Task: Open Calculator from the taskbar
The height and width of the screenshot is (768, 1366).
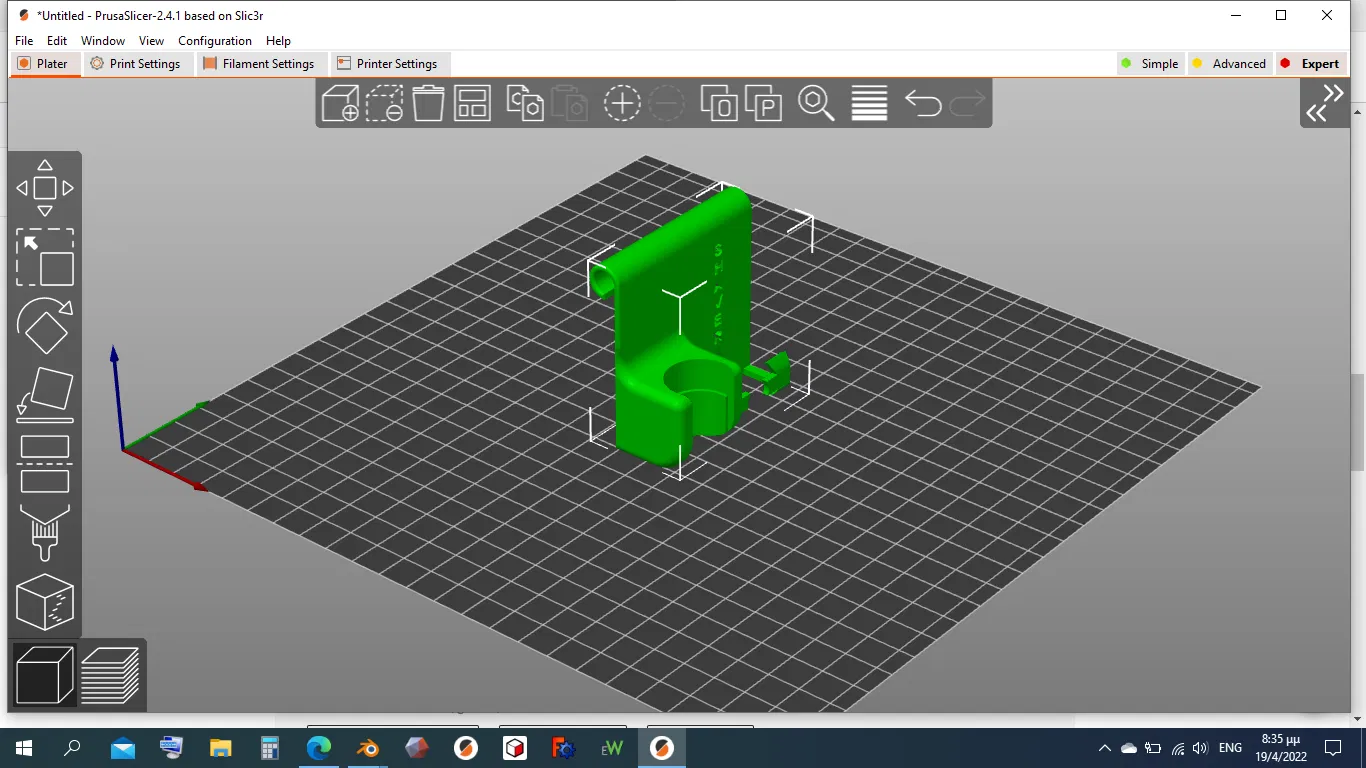Action: 270,747
